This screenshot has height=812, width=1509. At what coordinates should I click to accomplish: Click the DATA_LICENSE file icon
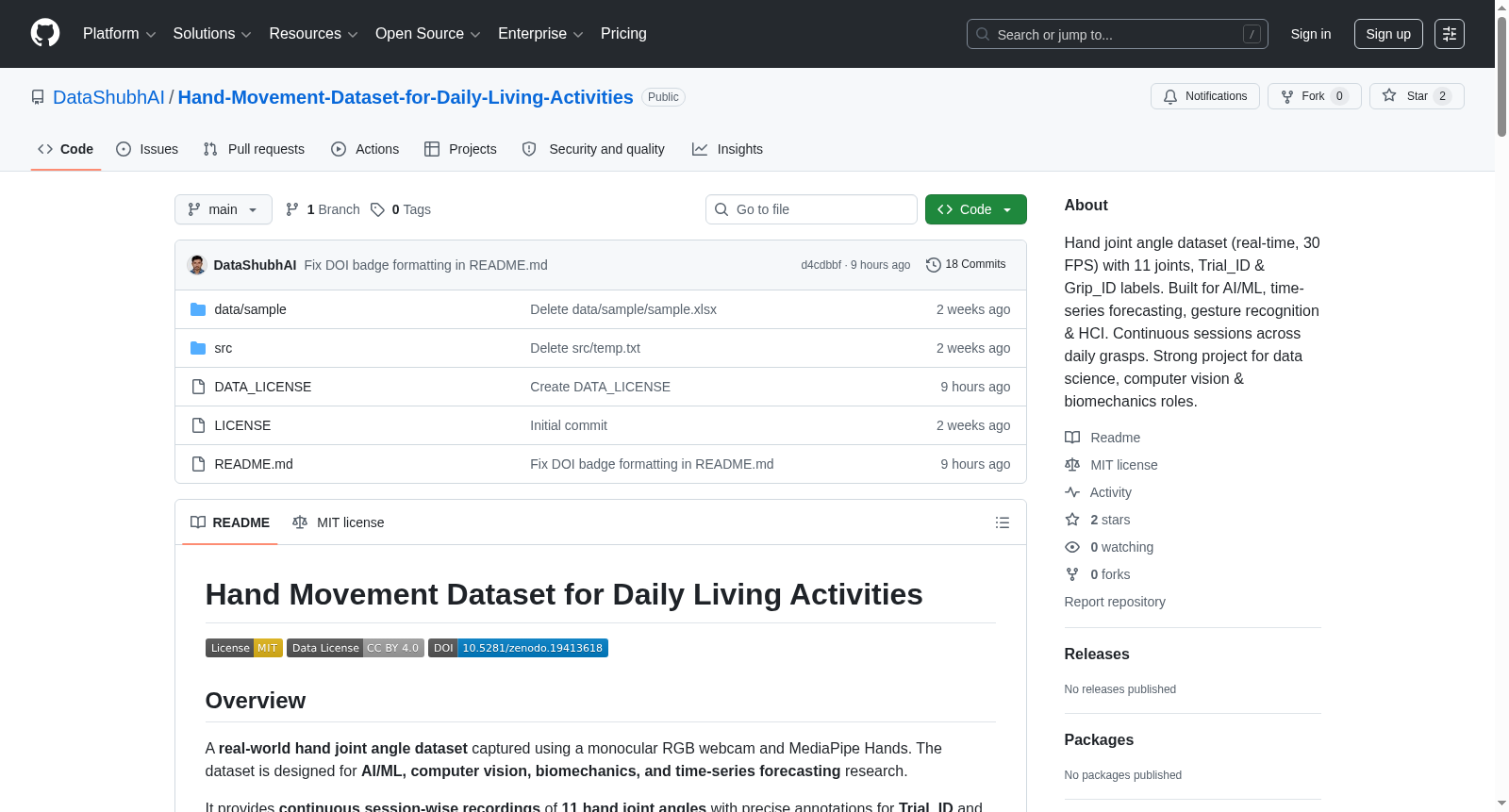tap(198, 387)
